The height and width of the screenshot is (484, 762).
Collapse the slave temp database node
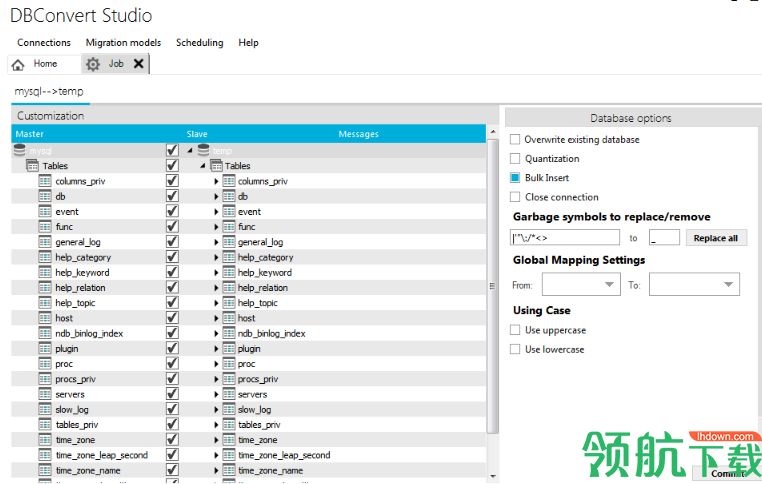click(x=190, y=151)
